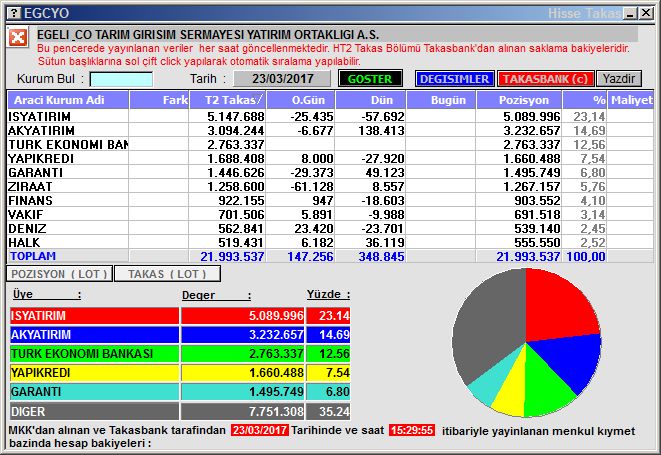Click legend value 5.089.996
Screen dimensions: 661x455
tap(276, 315)
